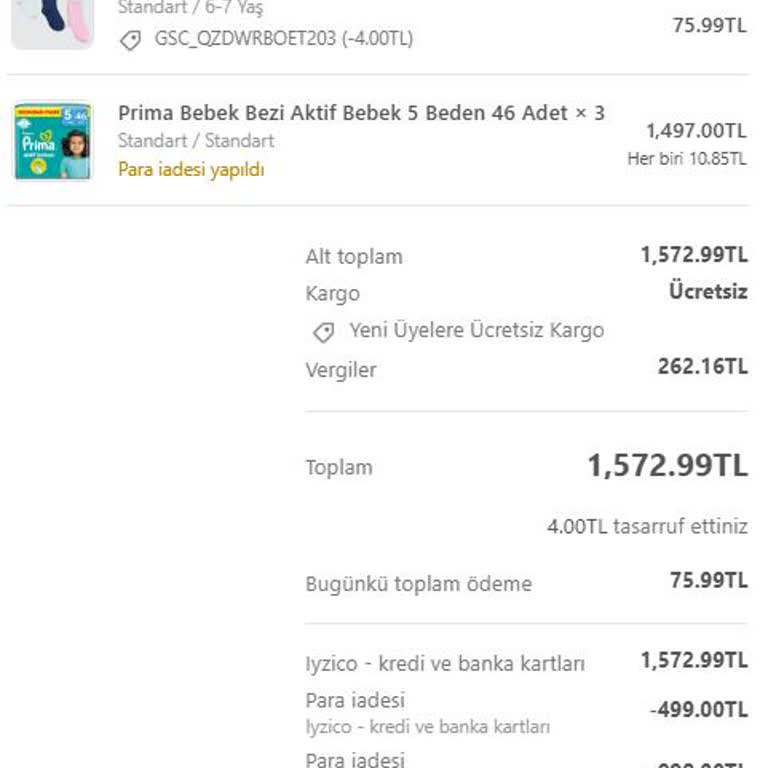The height and width of the screenshot is (768, 768).
Task: Click the -499.00TL refund amount
Action: tap(699, 710)
